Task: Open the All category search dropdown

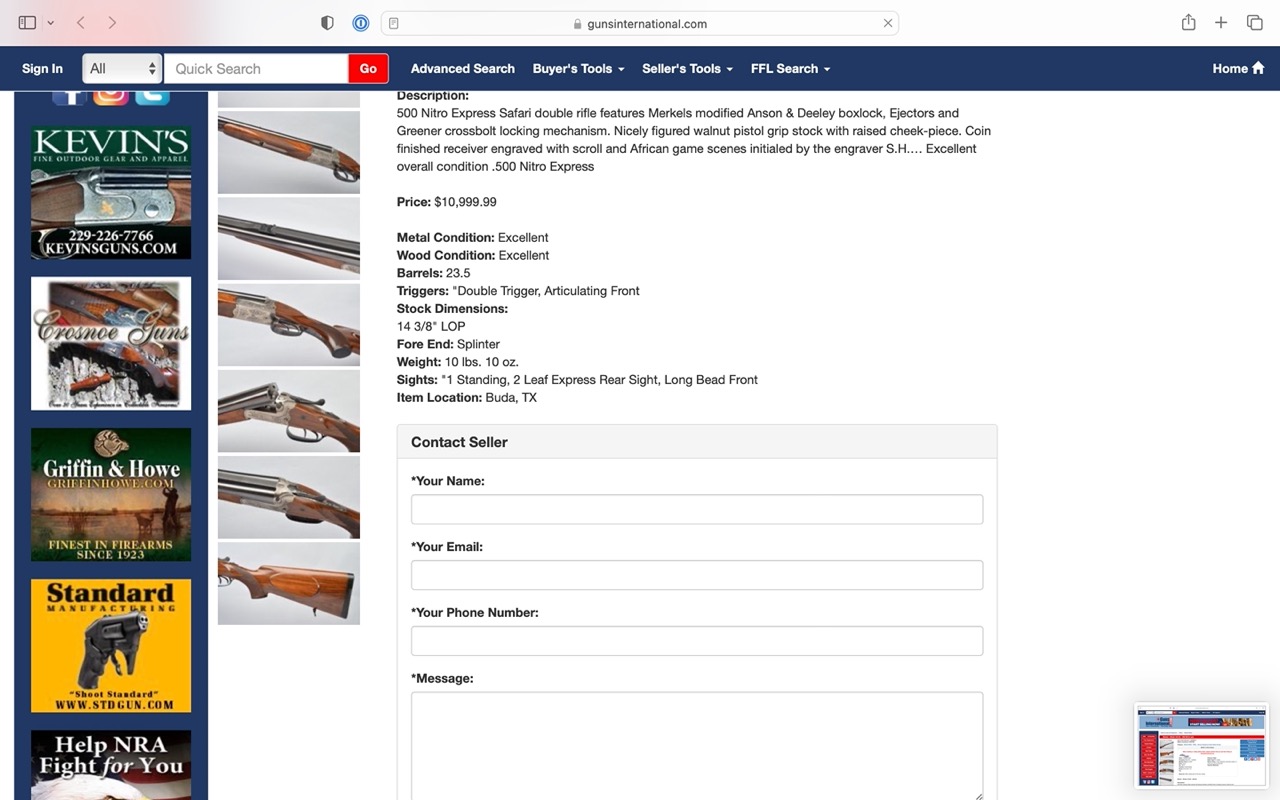Action: point(122,68)
